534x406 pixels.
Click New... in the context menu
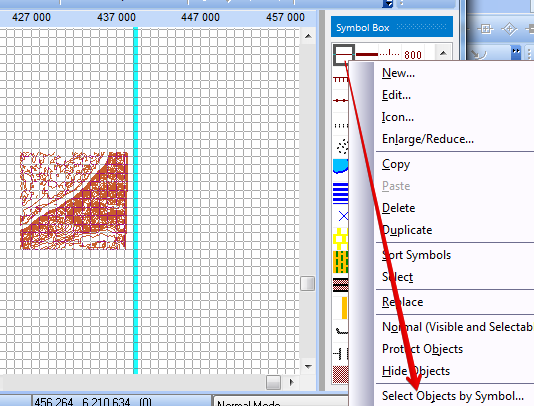coord(398,73)
